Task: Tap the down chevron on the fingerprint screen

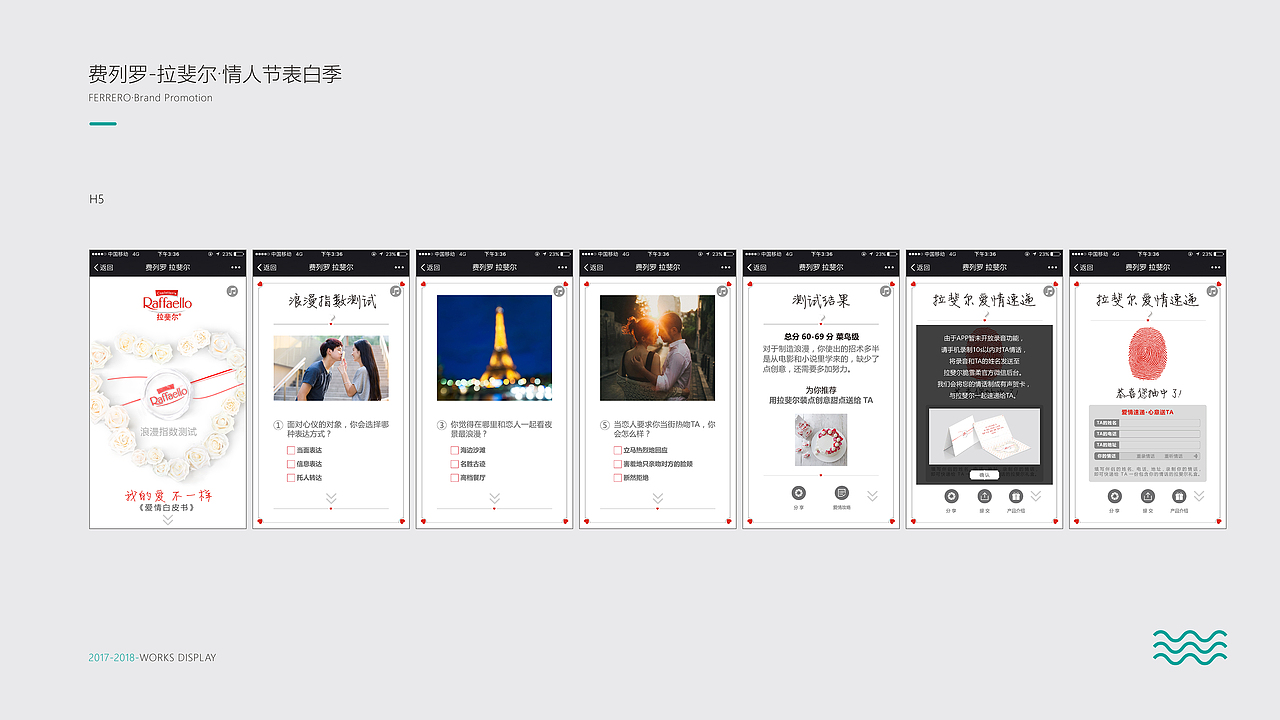Action: [x=1199, y=496]
